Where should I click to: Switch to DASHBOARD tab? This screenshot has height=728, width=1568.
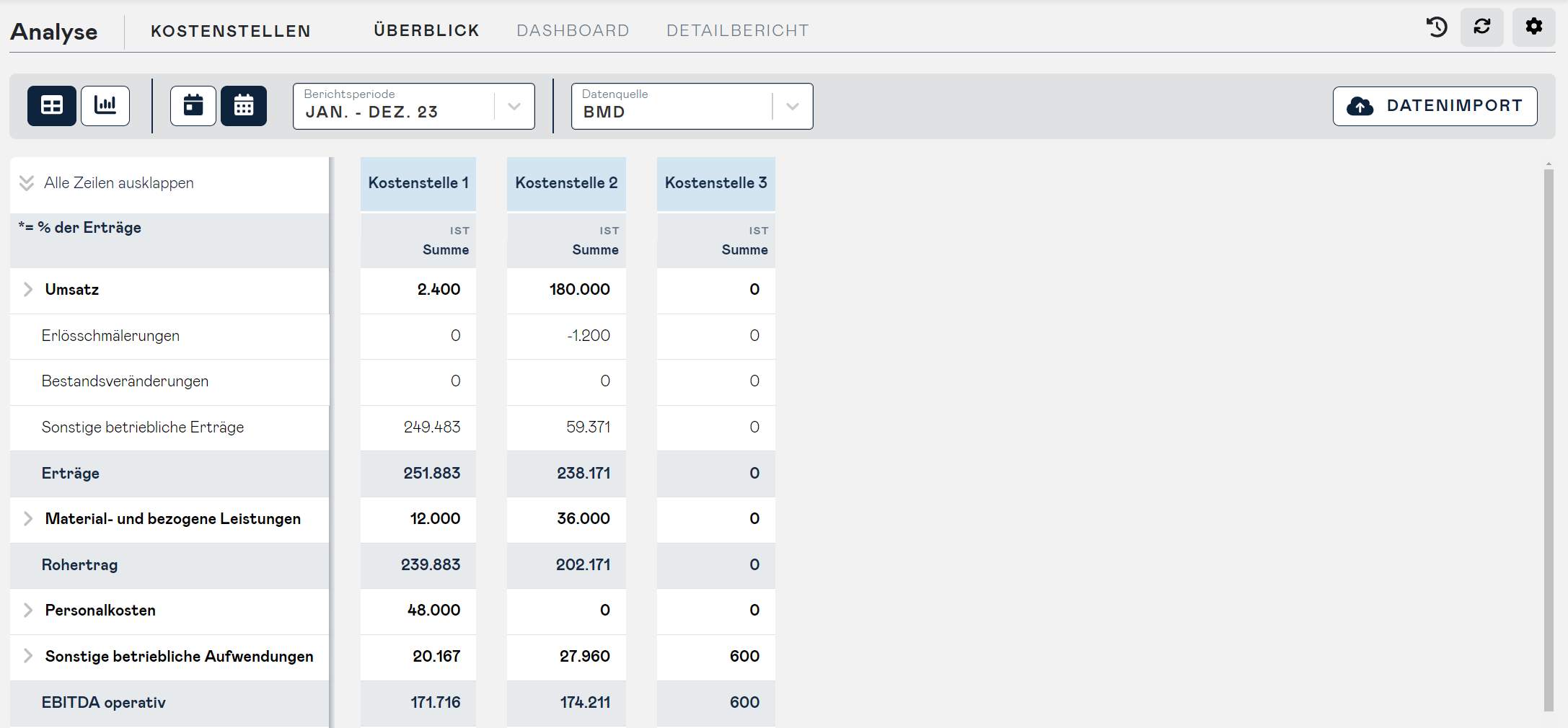(x=573, y=30)
